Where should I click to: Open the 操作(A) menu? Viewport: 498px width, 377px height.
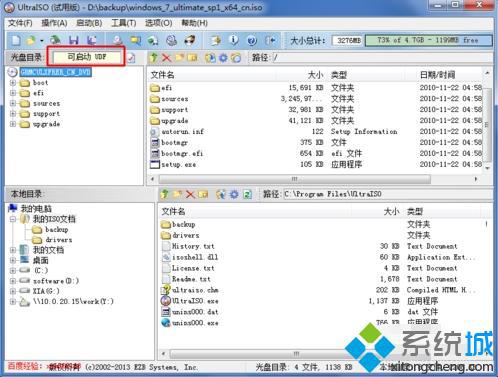pyautogui.click(x=54, y=23)
